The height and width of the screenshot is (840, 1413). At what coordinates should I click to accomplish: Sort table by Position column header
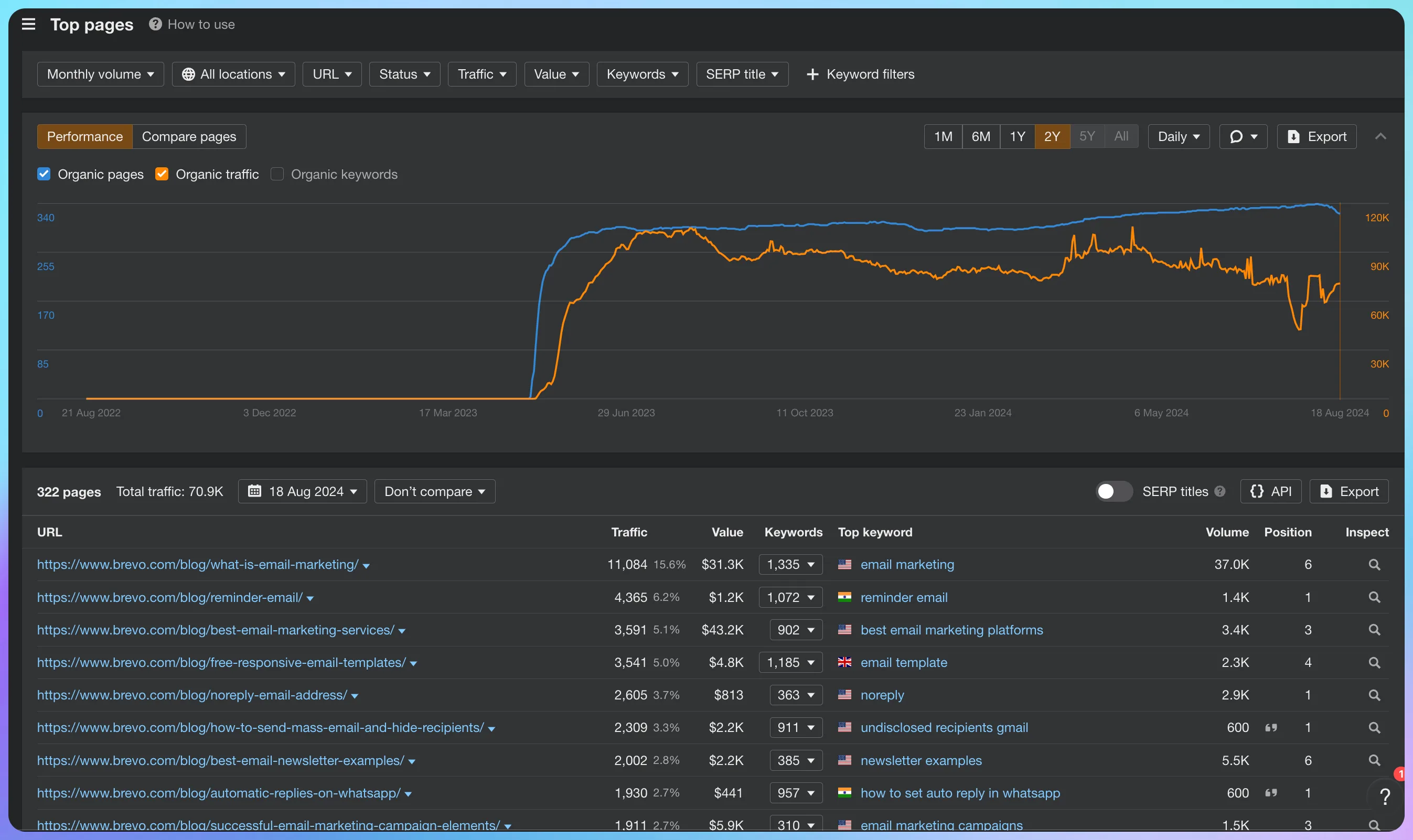(x=1287, y=532)
